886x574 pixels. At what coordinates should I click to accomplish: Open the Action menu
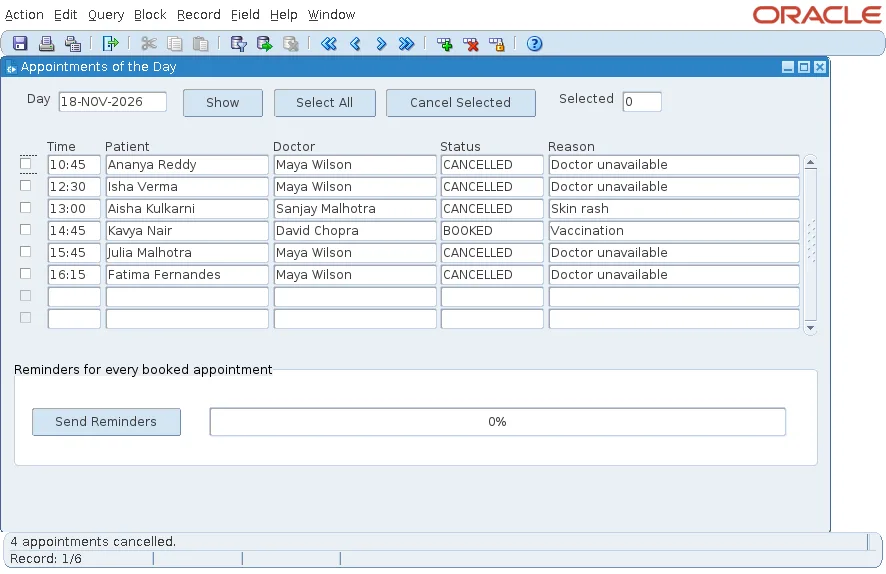coord(24,15)
